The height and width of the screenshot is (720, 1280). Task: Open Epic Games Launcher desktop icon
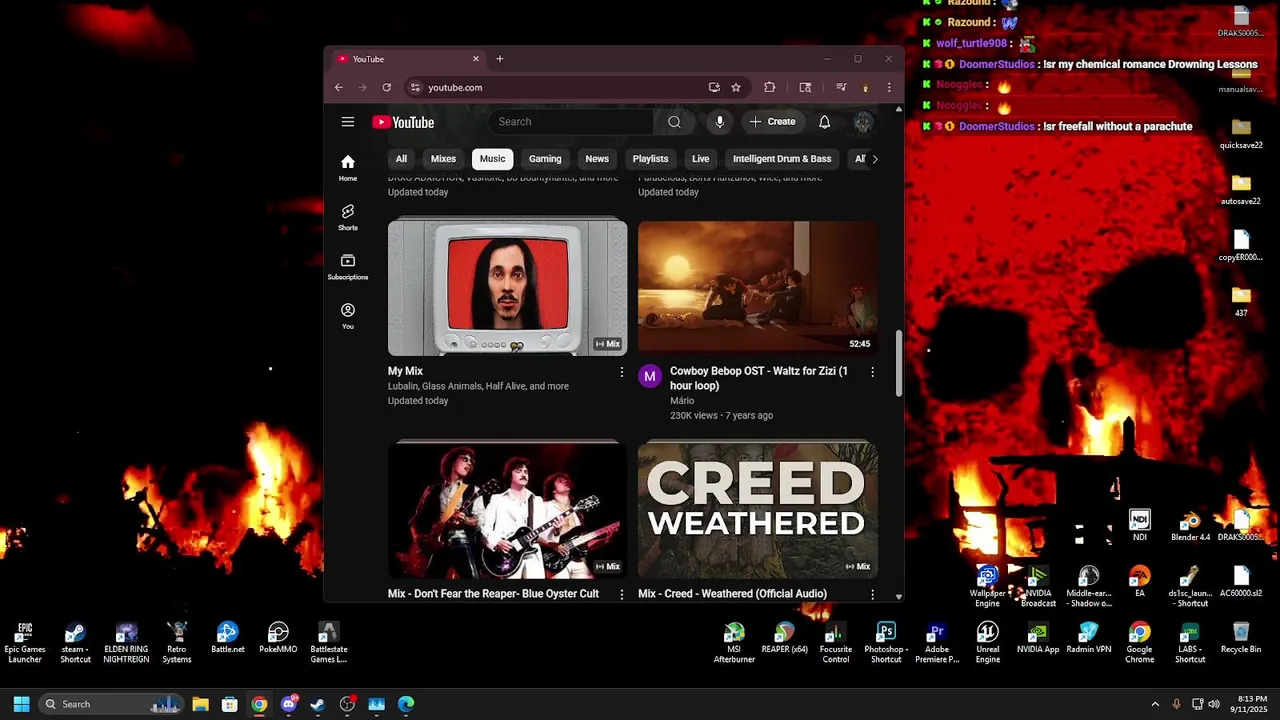(25, 643)
